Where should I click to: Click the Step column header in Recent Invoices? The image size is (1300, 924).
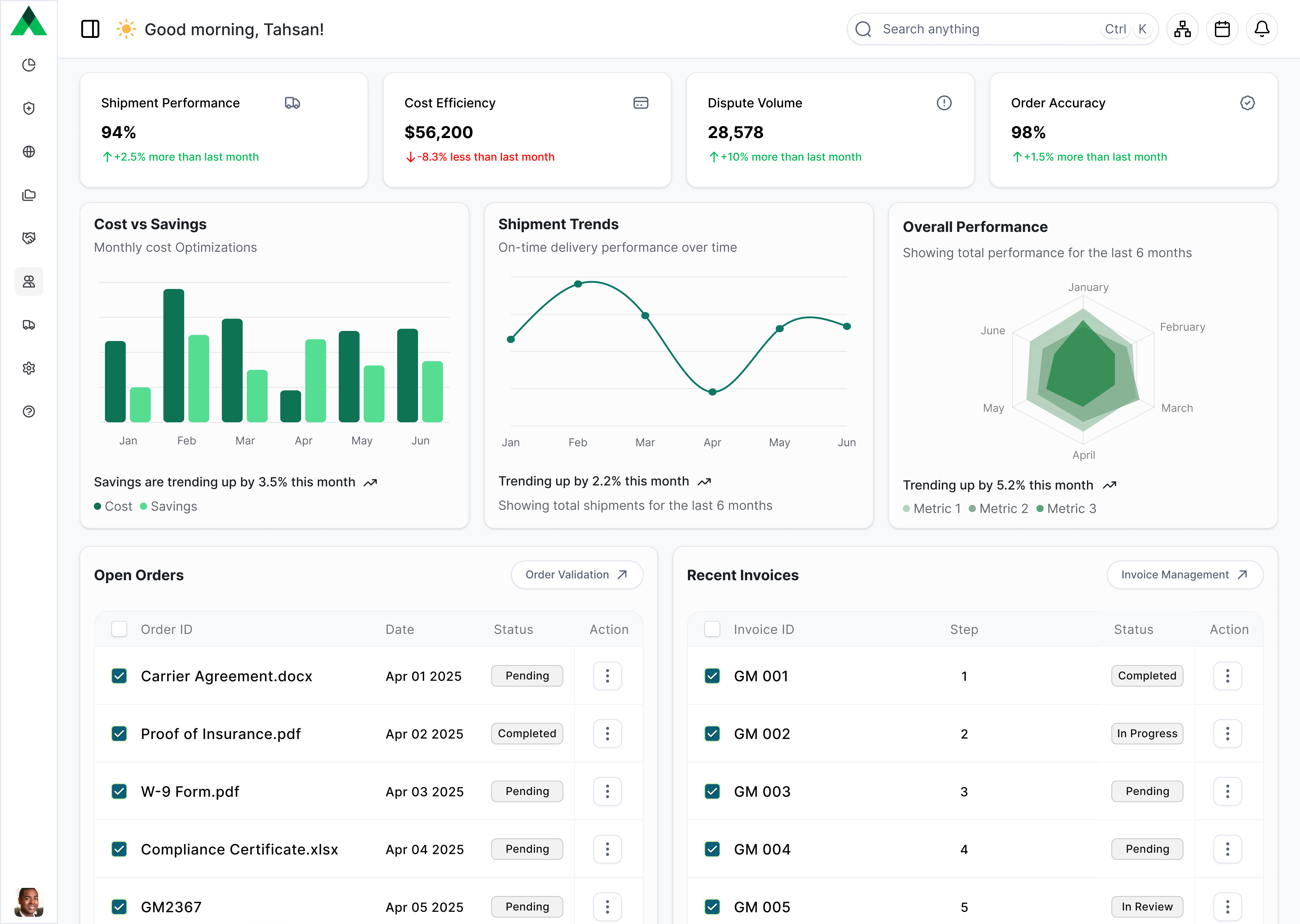964,630
